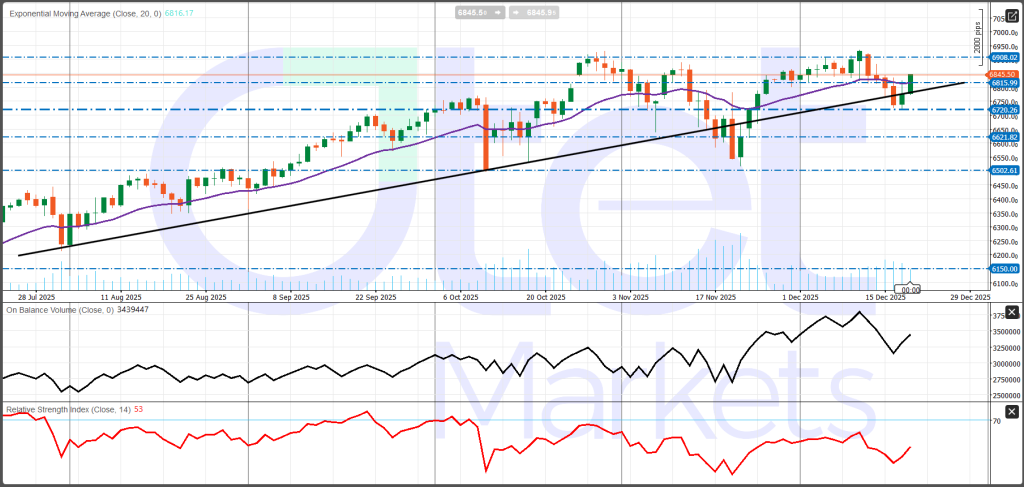Click the 6720.26 horizontal level price tag
This screenshot has width=1024, height=487.
click(1003, 109)
